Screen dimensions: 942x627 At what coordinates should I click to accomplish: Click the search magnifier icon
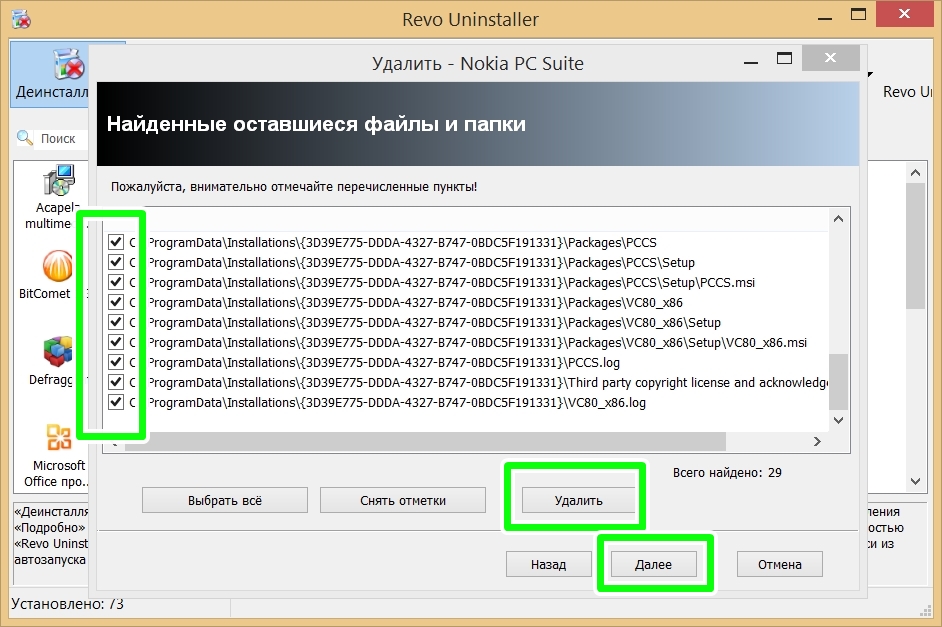27,139
